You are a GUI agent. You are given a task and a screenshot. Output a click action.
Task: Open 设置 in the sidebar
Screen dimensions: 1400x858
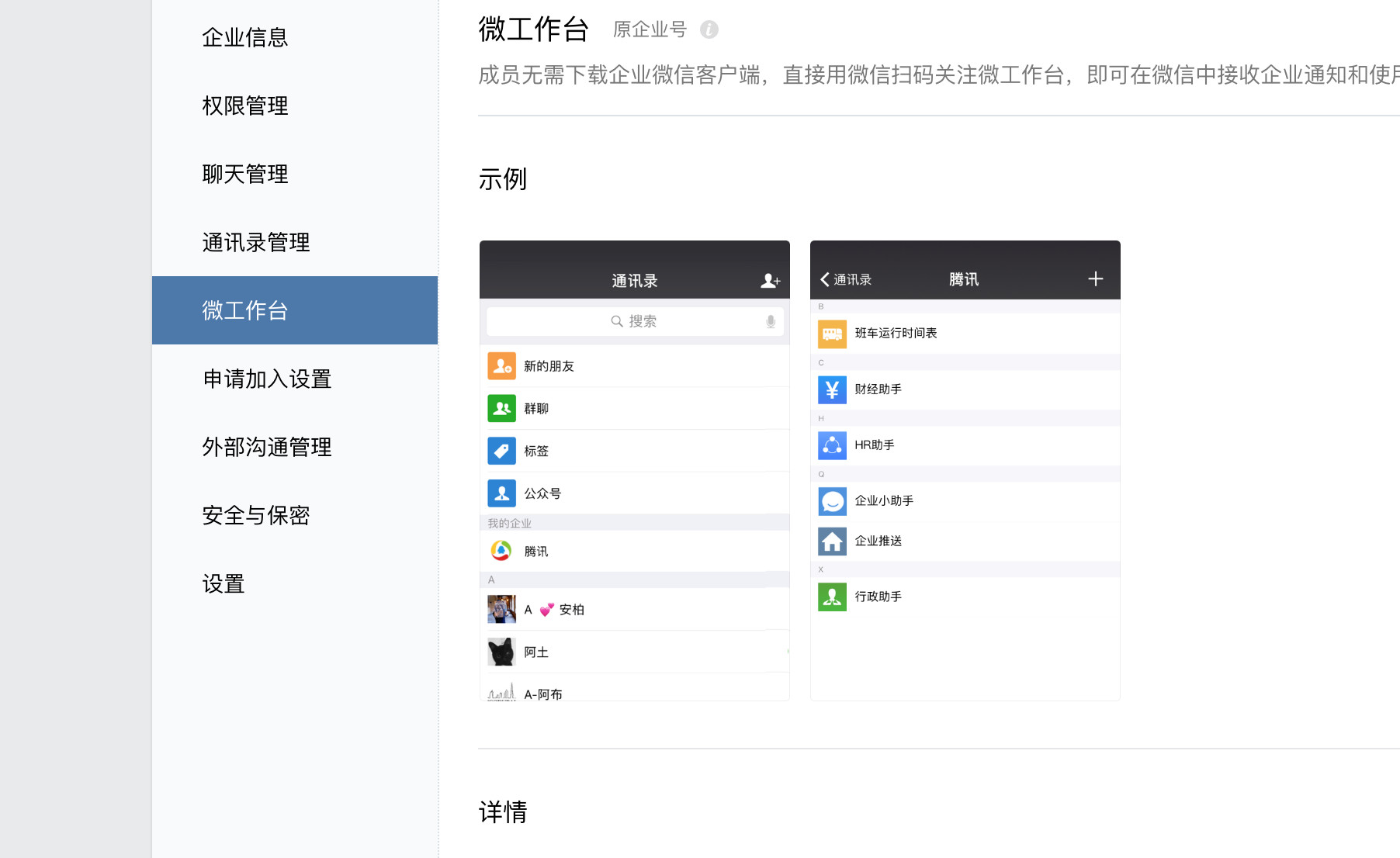click(x=295, y=583)
